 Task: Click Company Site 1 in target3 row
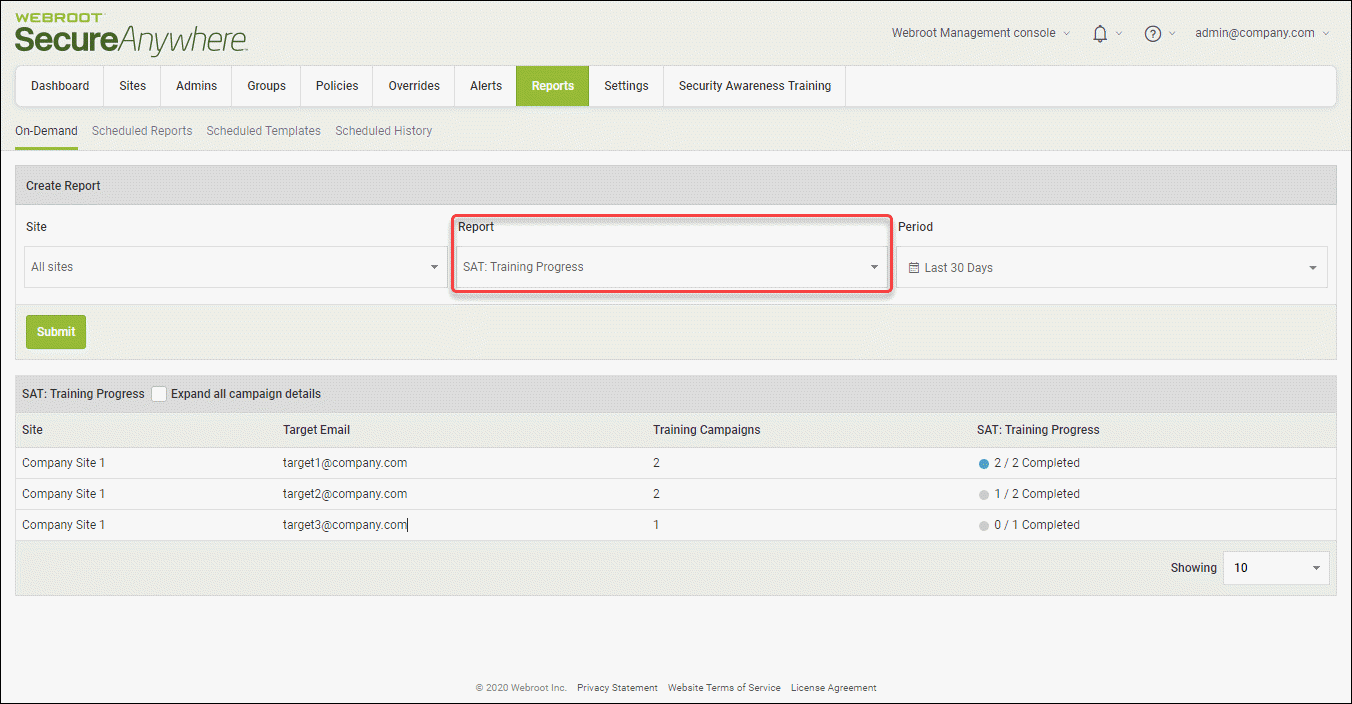[63, 525]
